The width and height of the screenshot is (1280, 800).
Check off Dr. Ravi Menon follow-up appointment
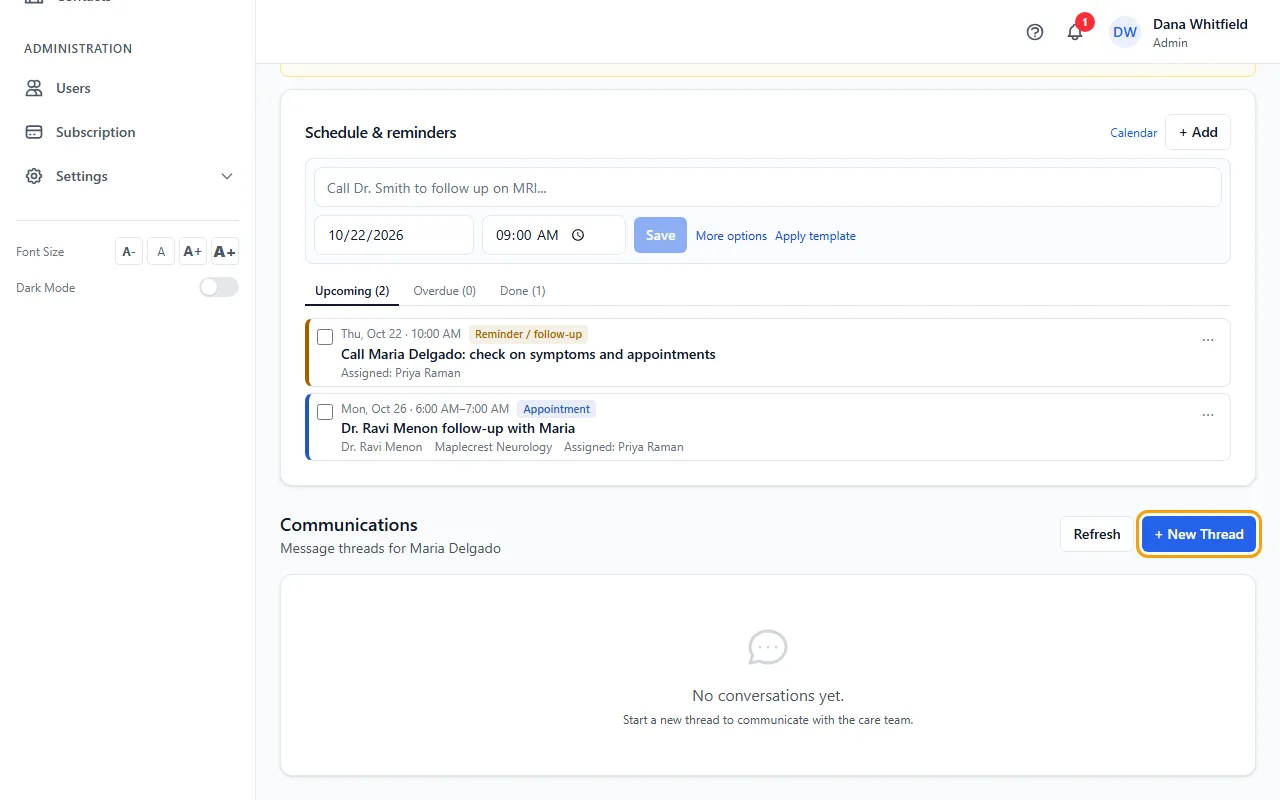coord(325,412)
